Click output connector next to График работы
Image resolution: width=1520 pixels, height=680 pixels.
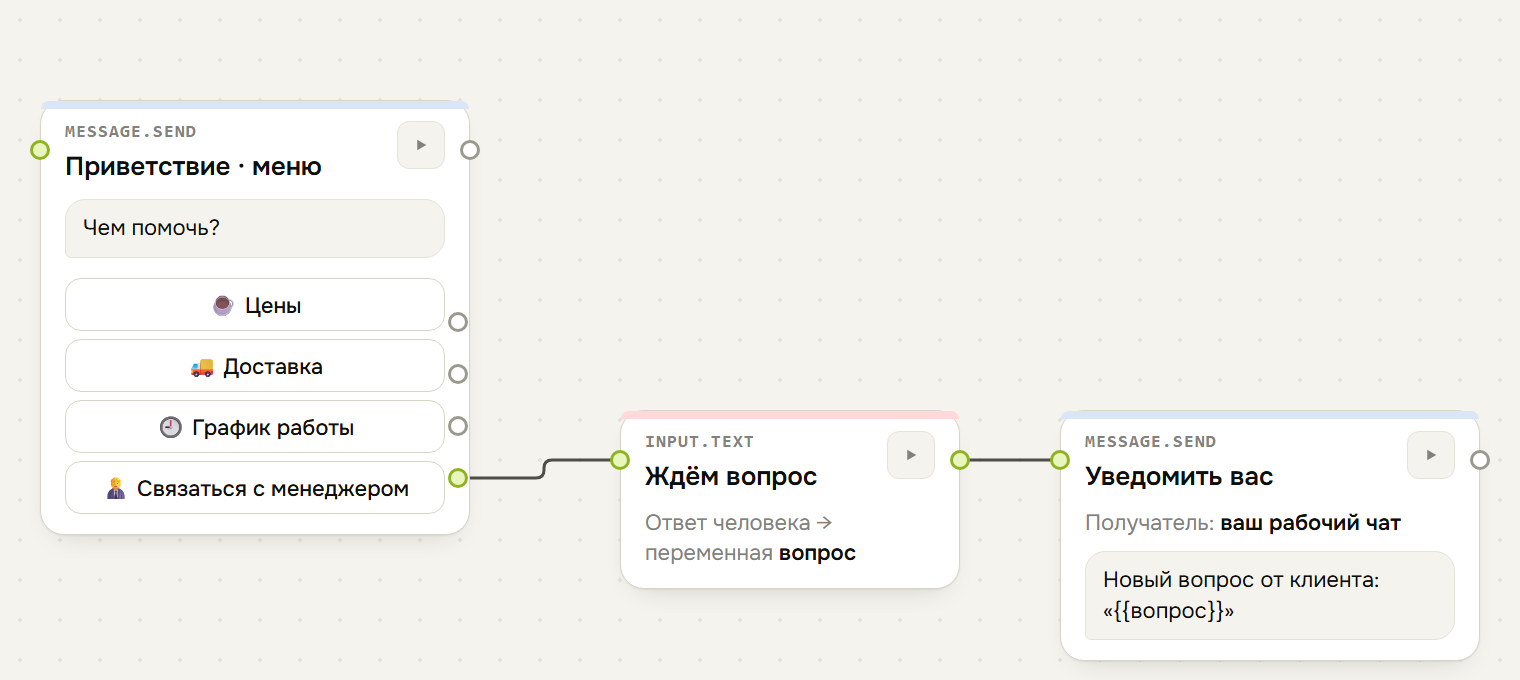click(x=458, y=426)
